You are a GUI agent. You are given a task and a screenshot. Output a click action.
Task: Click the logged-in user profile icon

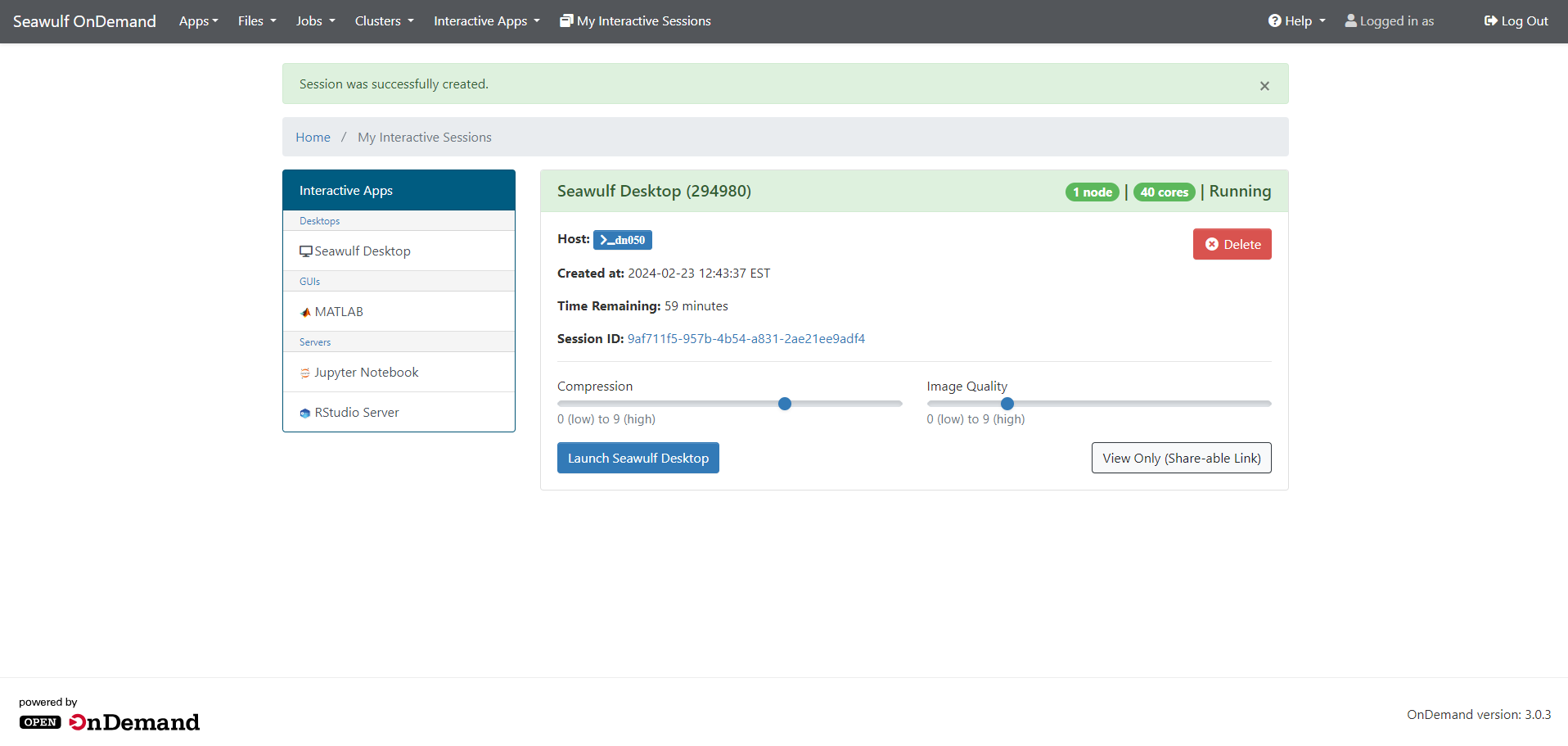1350,20
